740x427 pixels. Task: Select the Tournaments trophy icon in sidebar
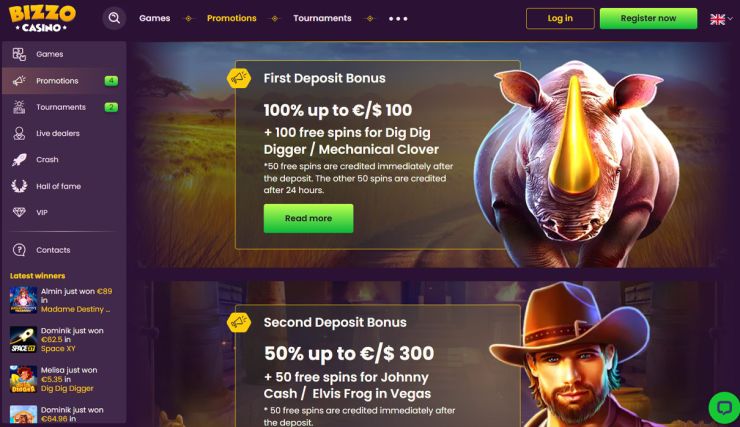point(19,107)
